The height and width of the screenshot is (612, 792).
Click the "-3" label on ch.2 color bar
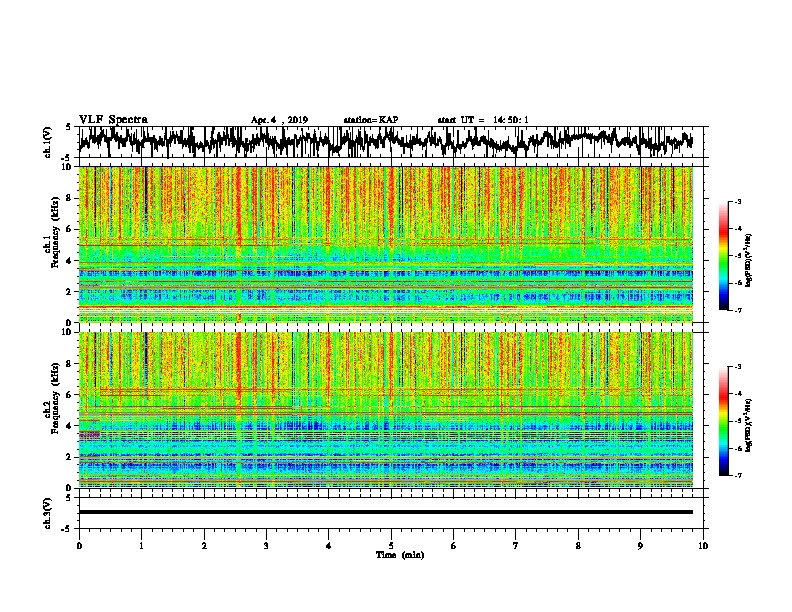737,367
